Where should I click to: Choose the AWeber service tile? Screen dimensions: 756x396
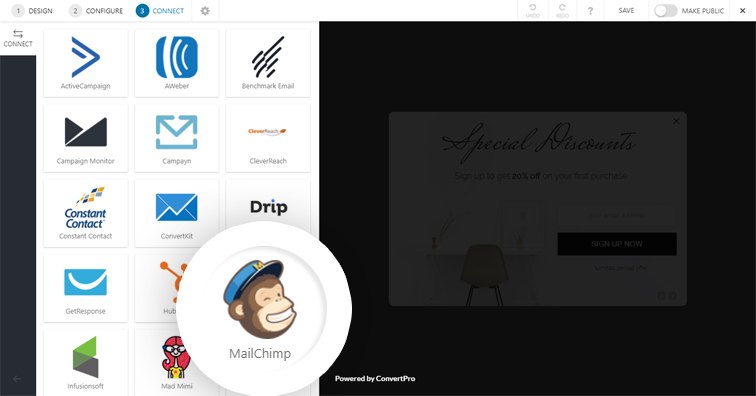tap(176, 63)
